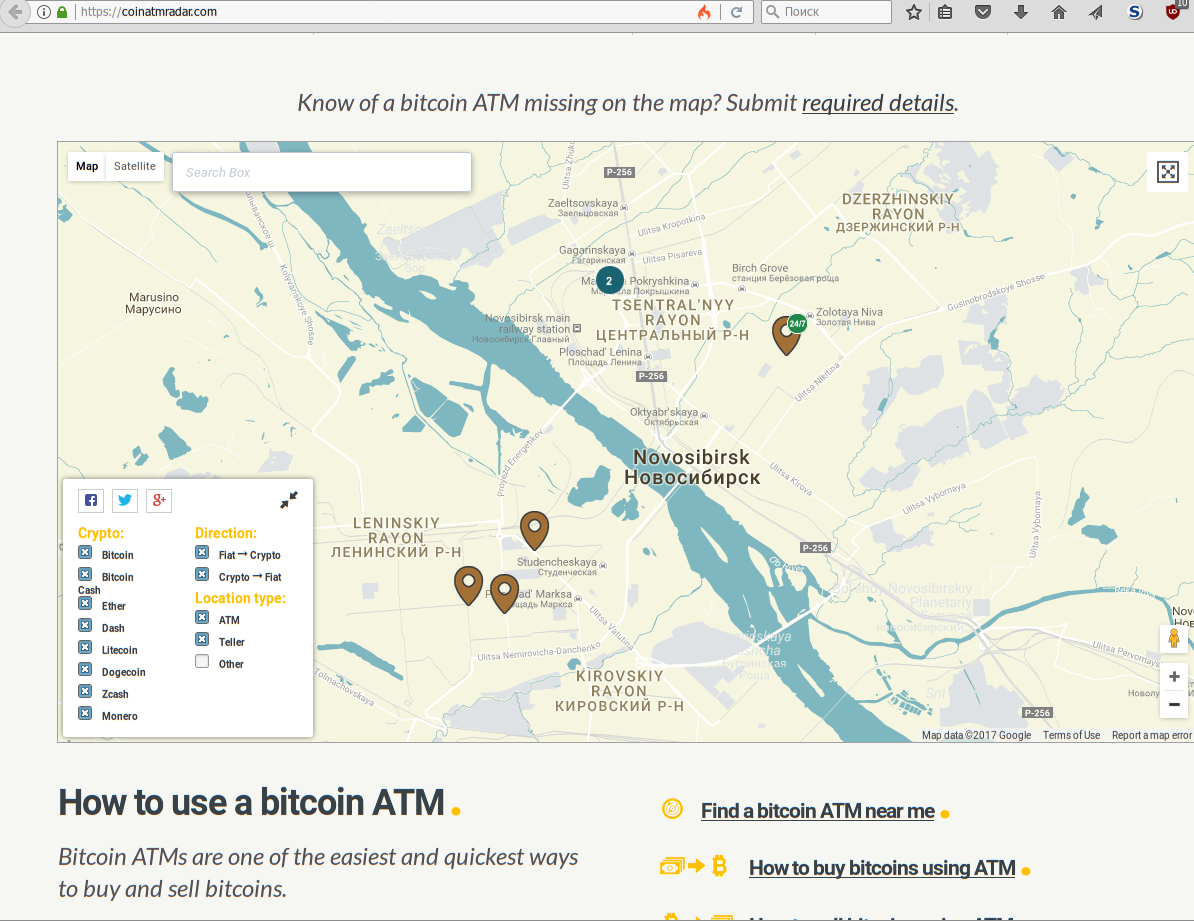Open Find a bitcoin ATM near me
The height and width of the screenshot is (921, 1194).
coord(817,811)
